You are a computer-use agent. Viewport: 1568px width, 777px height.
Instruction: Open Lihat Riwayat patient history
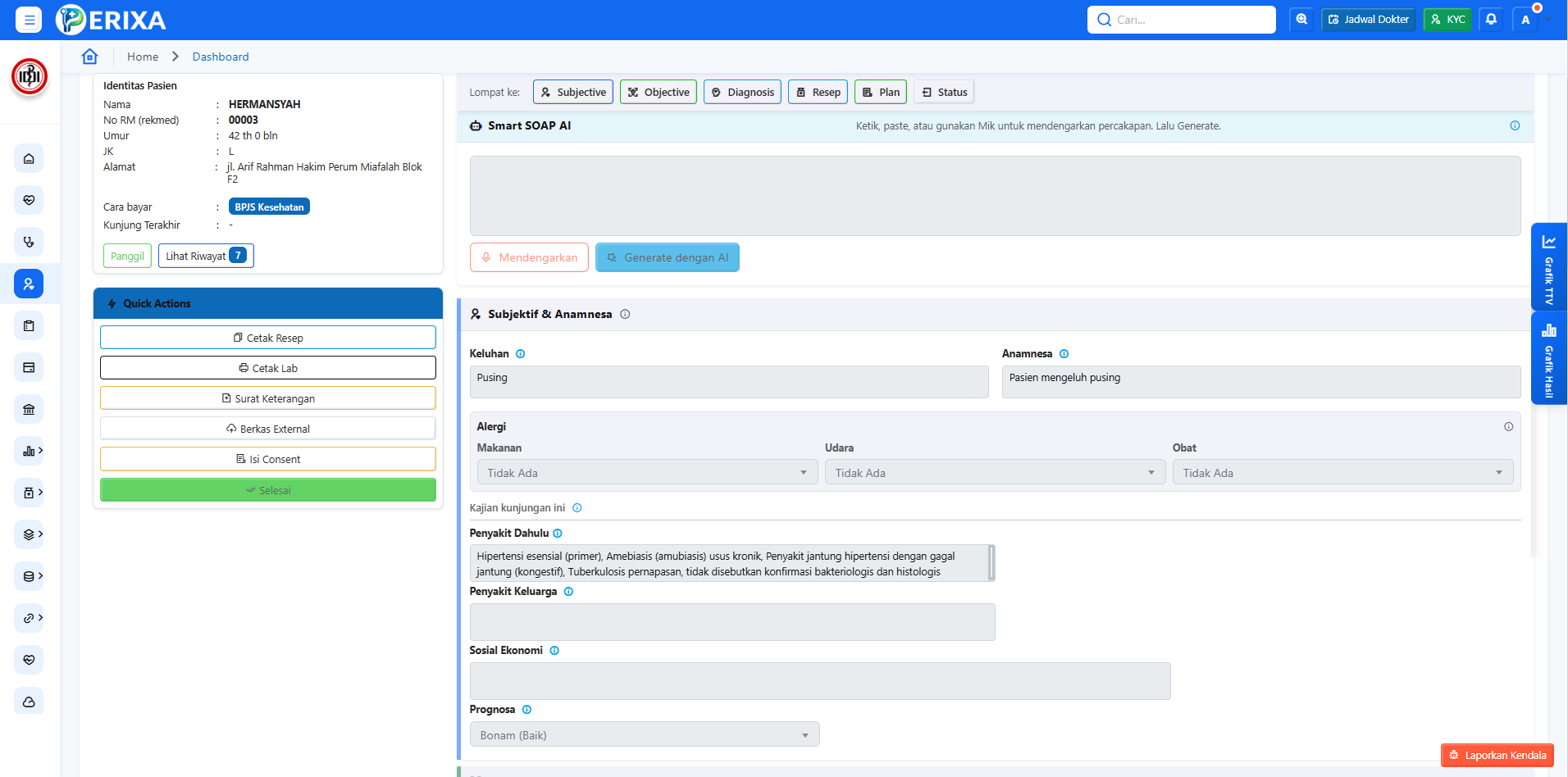pyautogui.click(x=205, y=256)
